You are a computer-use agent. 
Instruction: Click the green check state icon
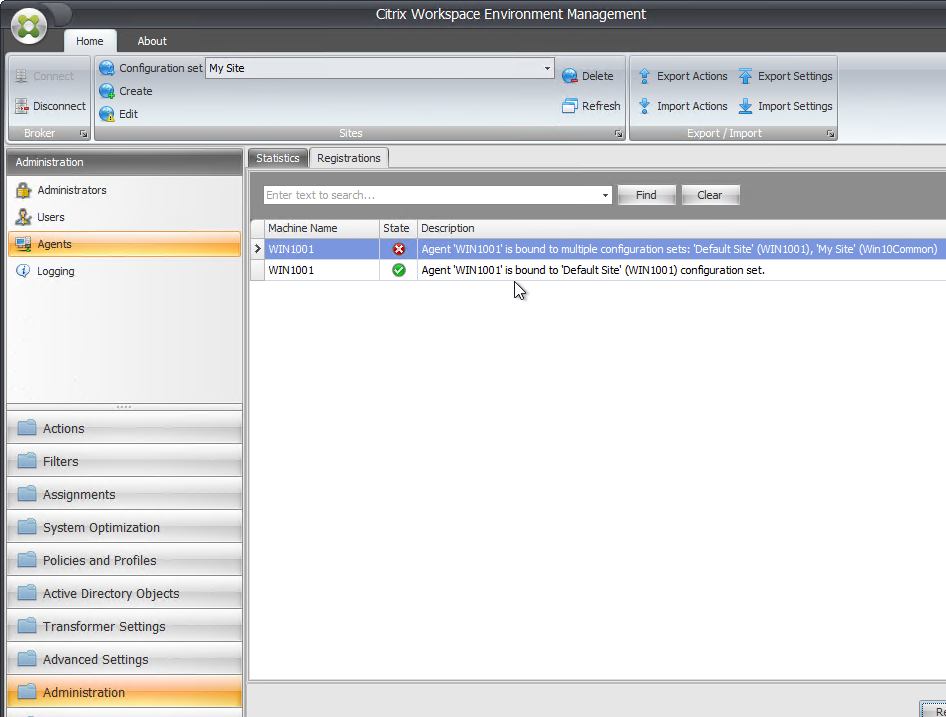(x=399, y=270)
